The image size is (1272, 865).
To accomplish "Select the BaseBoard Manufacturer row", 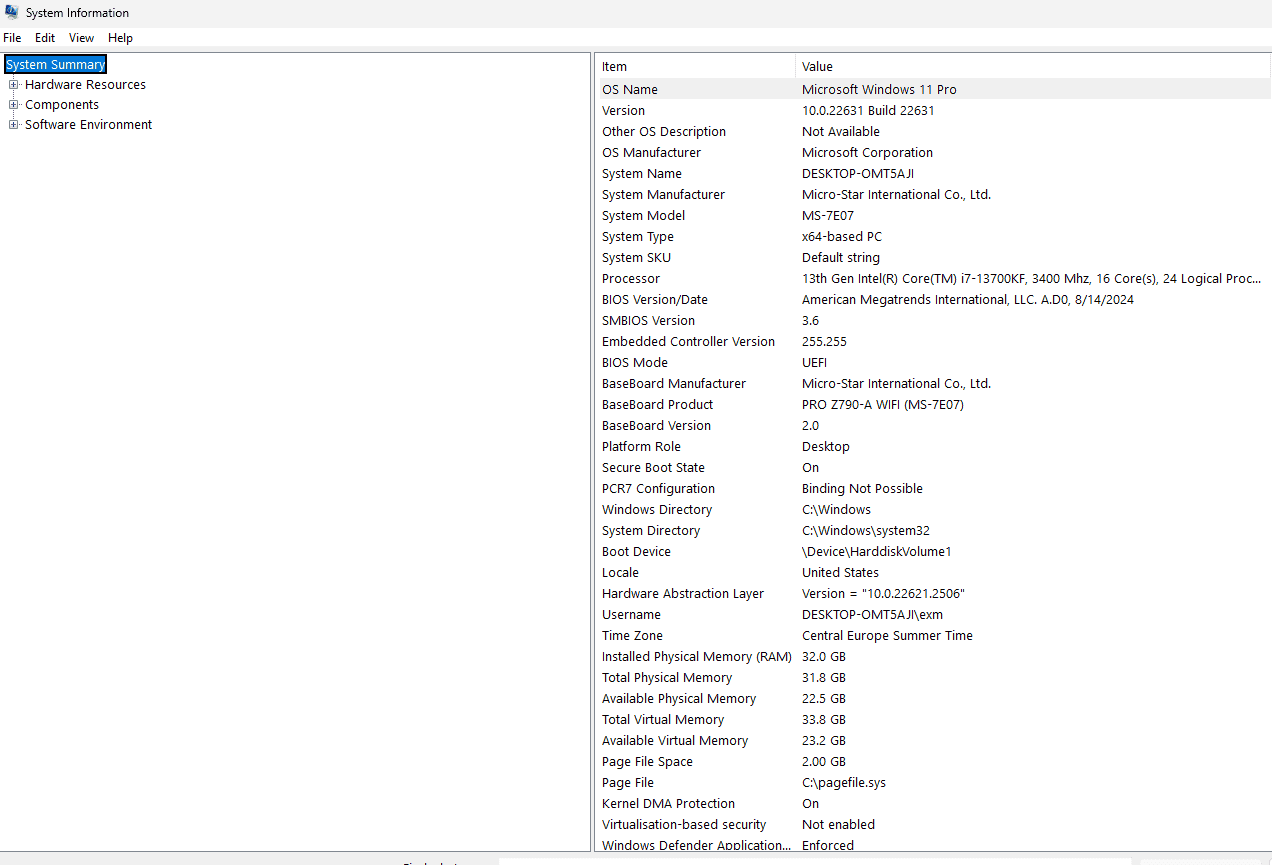I will 934,384.
